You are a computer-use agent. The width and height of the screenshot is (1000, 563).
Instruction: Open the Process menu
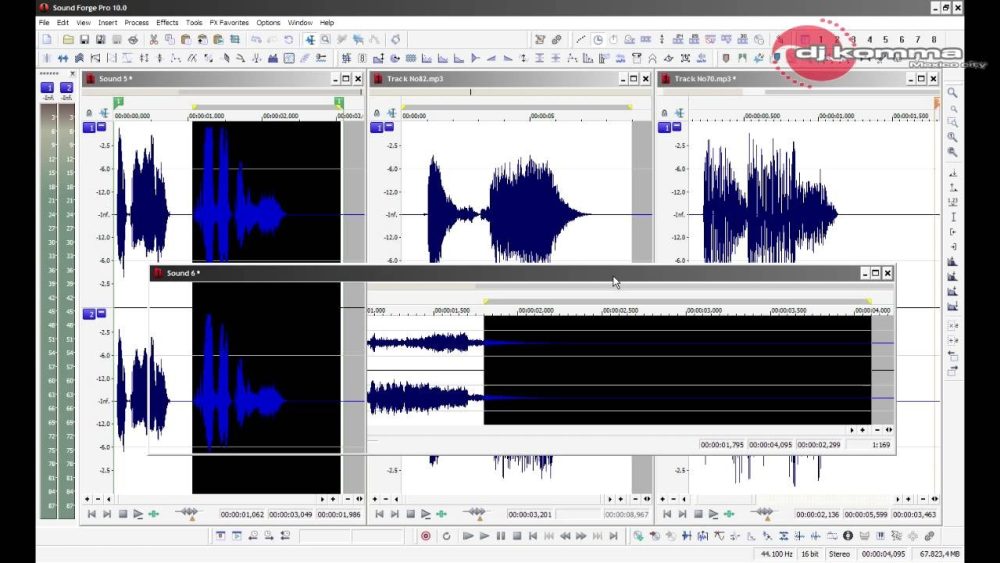click(137, 22)
